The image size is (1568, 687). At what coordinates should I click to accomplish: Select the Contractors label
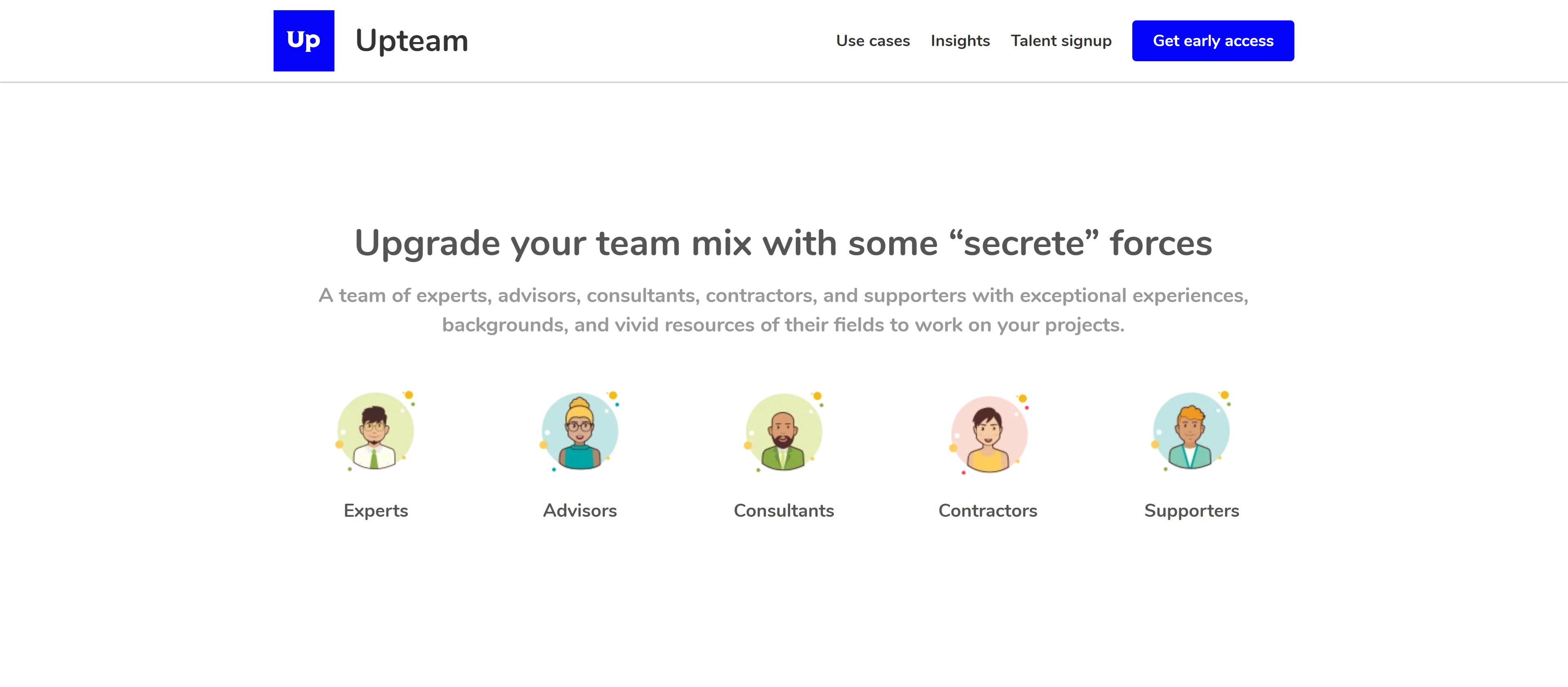tap(988, 511)
